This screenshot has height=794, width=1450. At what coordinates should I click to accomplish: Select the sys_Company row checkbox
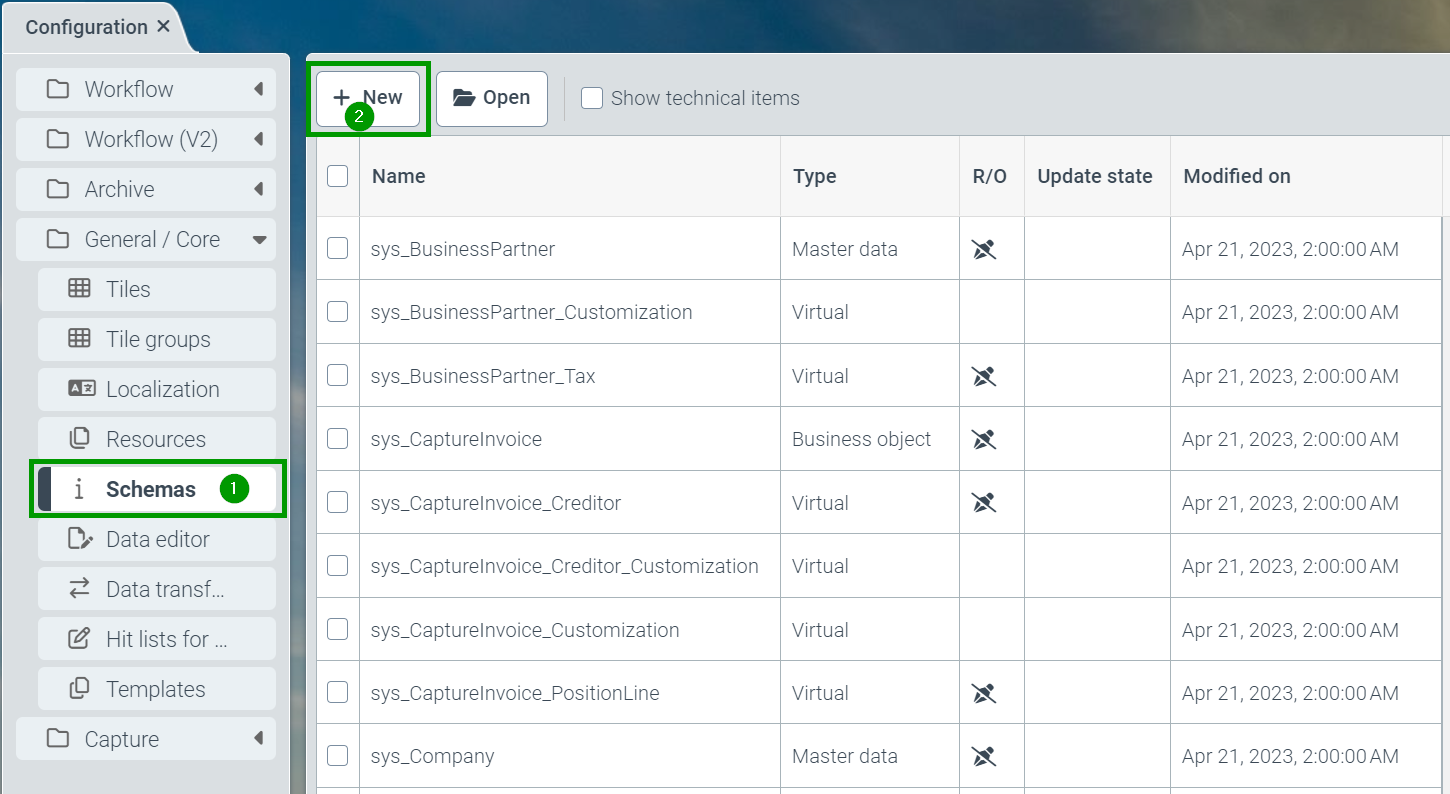click(x=338, y=756)
